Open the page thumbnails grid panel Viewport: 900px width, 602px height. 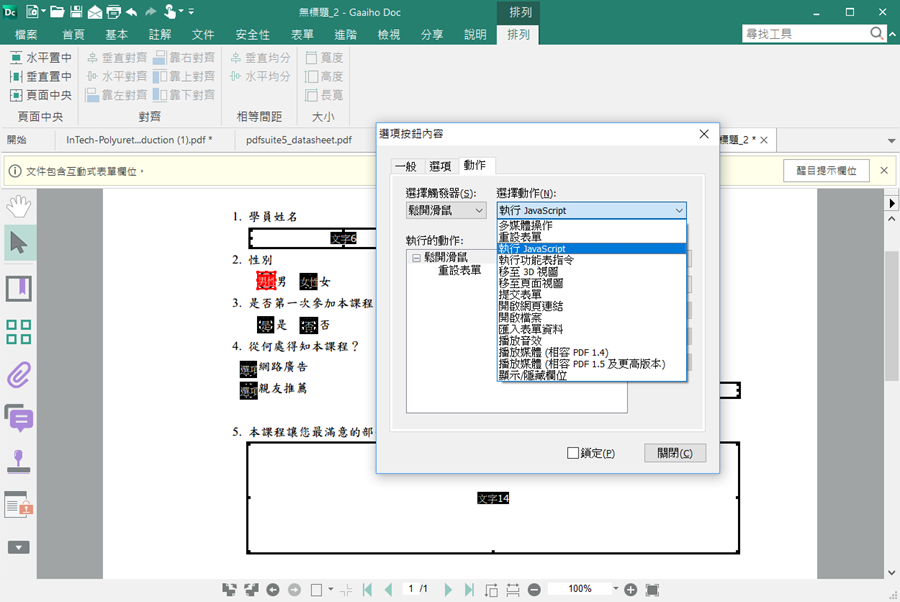pyautogui.click(x=18, y=332)
